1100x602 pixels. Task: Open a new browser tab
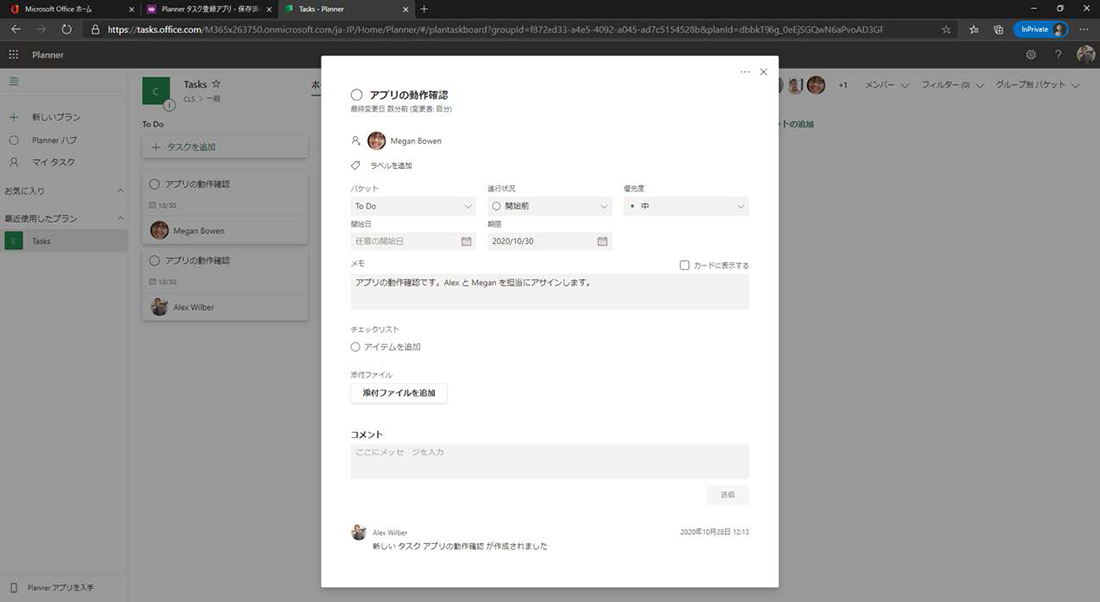coord(424,9)
